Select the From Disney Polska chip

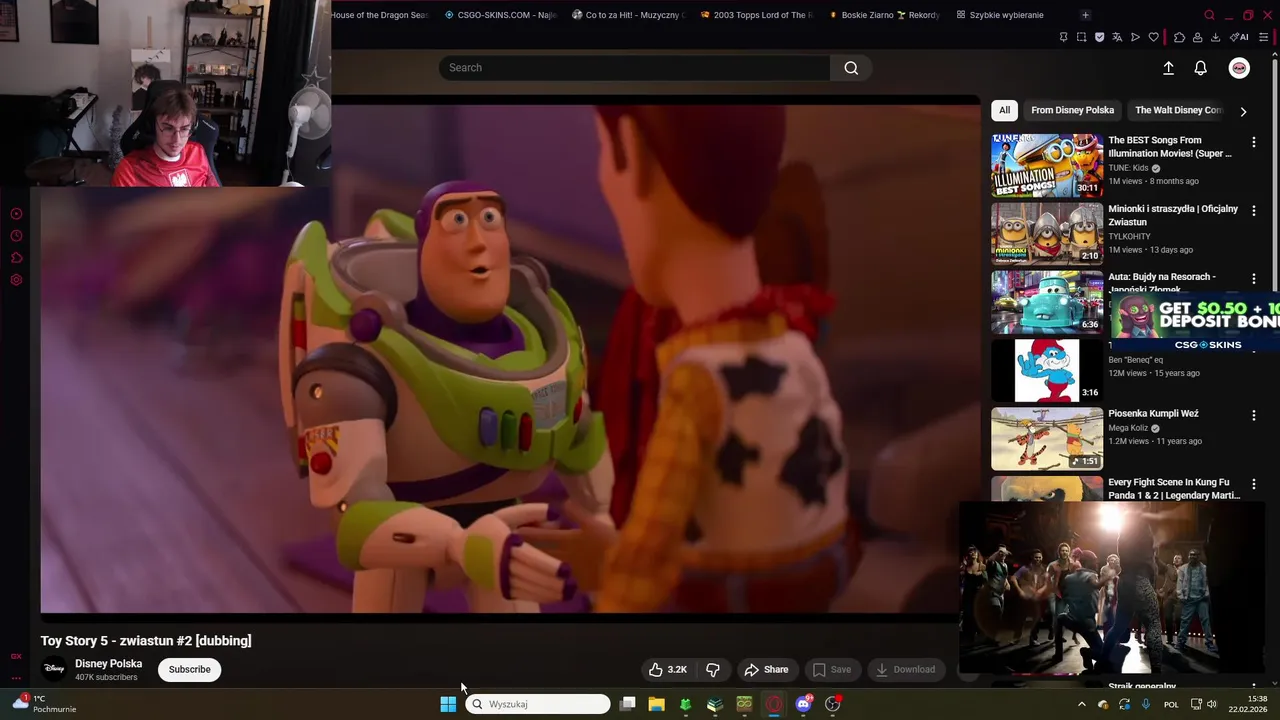pos(1072,110)
